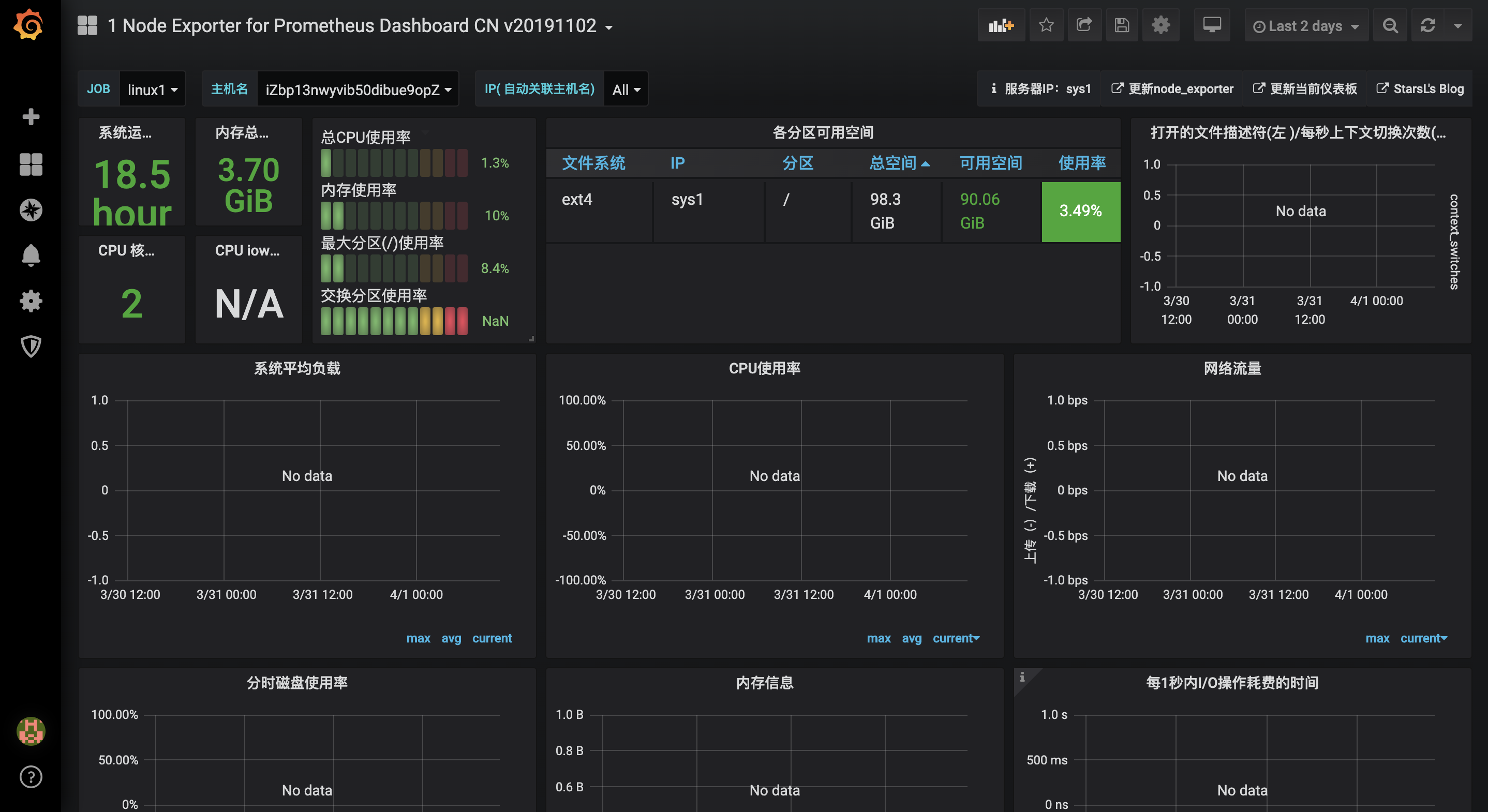This screenshot has height=812, width=1488.
Task: Refresh the dashboard
Action: pyautogui.click(x=1428, y=25)
